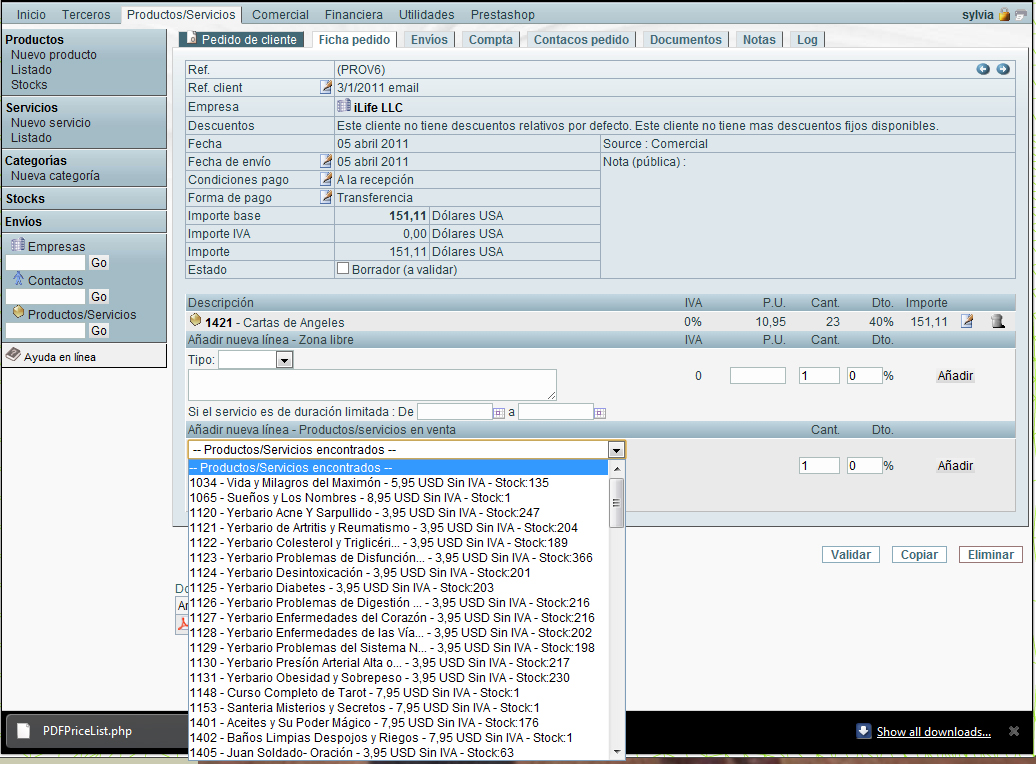This screenshot has width=1036, height=764.
Task: Click dropdown list scroll down arrow
Action: coord(616,751)
